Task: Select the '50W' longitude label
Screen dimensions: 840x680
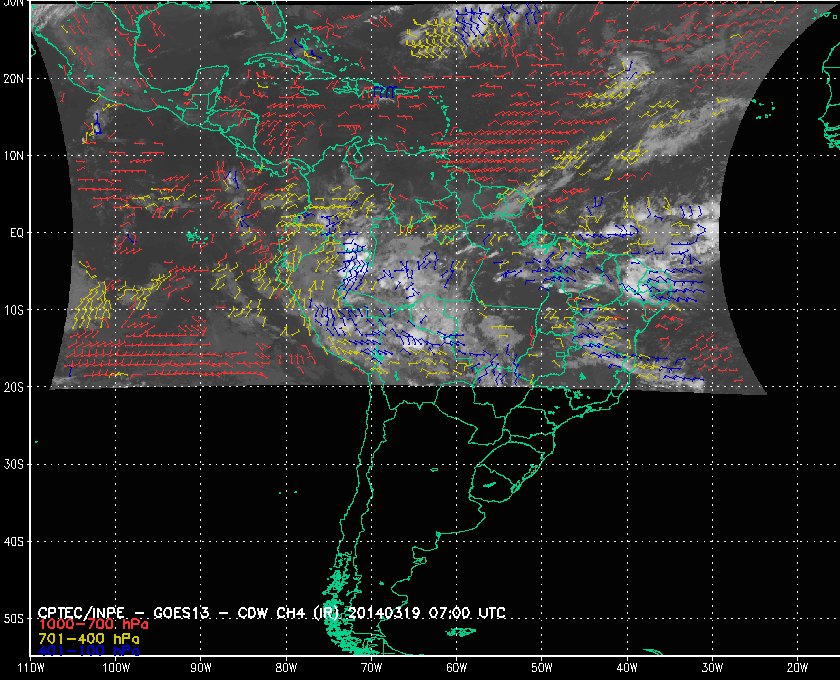Action: (542, 668)
